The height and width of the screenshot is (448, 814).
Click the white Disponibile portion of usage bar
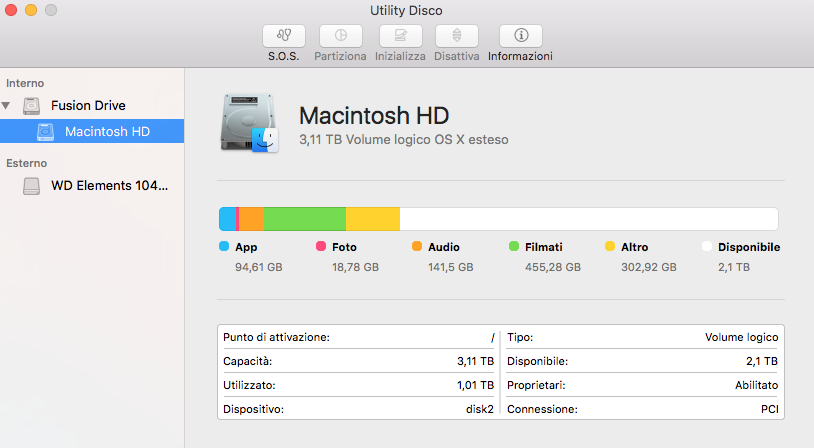coord(589,219)
